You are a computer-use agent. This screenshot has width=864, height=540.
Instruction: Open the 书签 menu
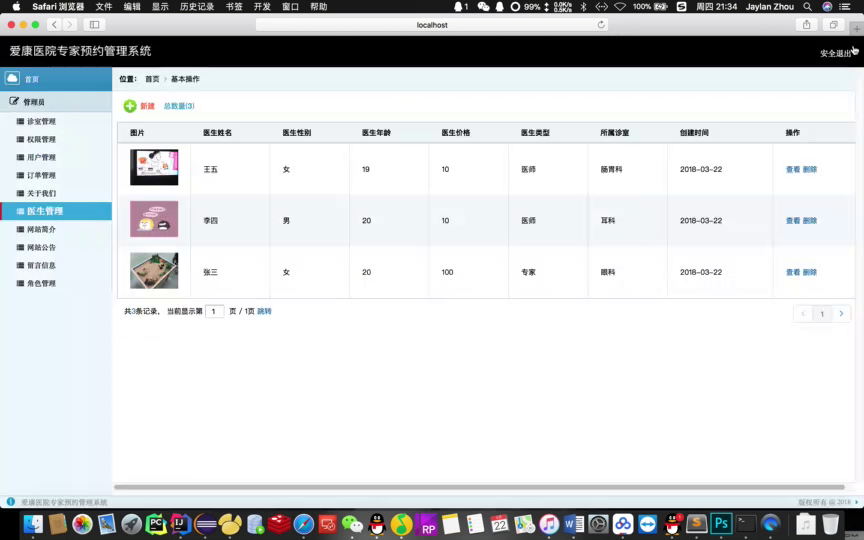[x=234, y=7]
